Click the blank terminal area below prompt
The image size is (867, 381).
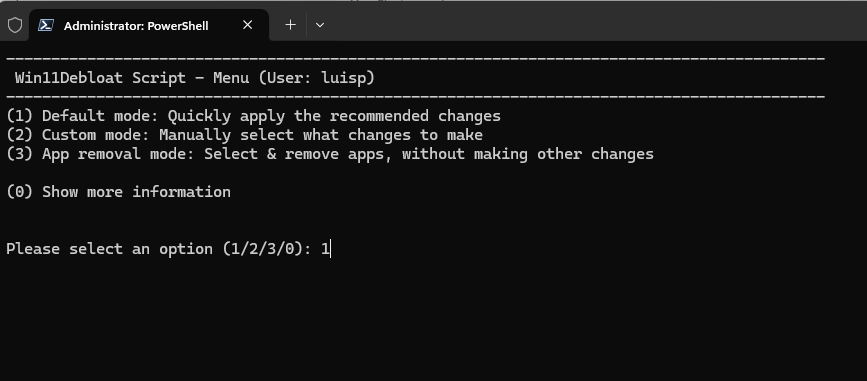pyautogui.click(x=434, y=321)
